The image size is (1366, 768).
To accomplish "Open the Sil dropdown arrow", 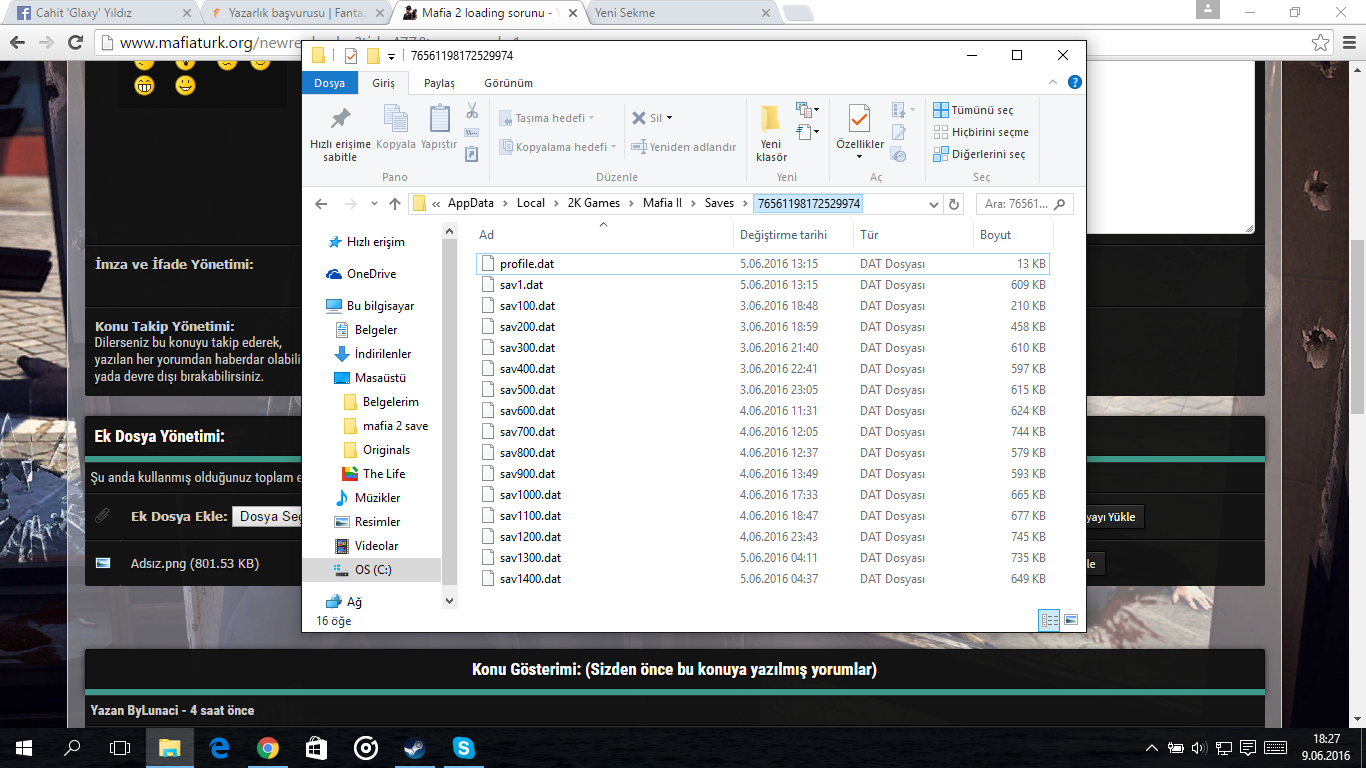I will (x=669, y=118).
